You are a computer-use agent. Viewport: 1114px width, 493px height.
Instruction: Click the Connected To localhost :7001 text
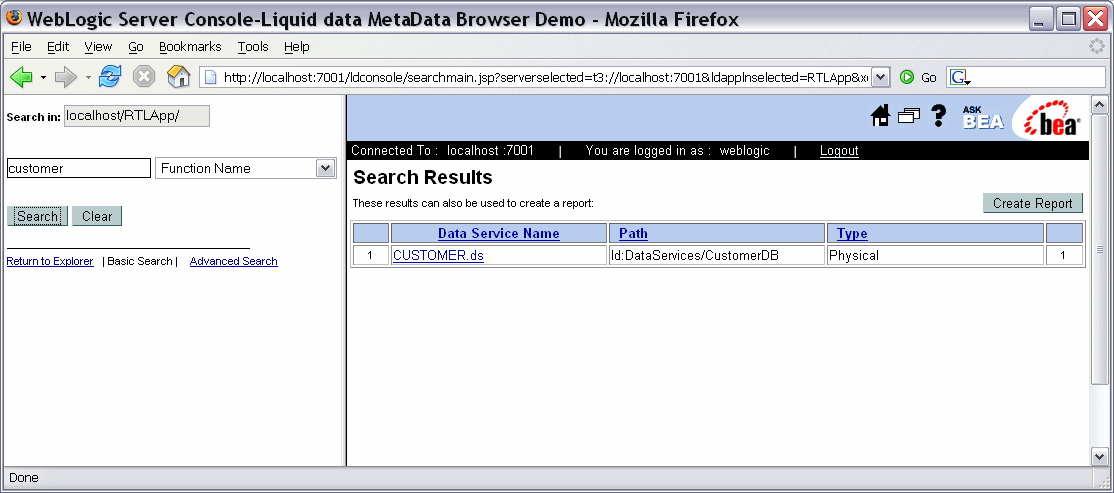(442, 151)
